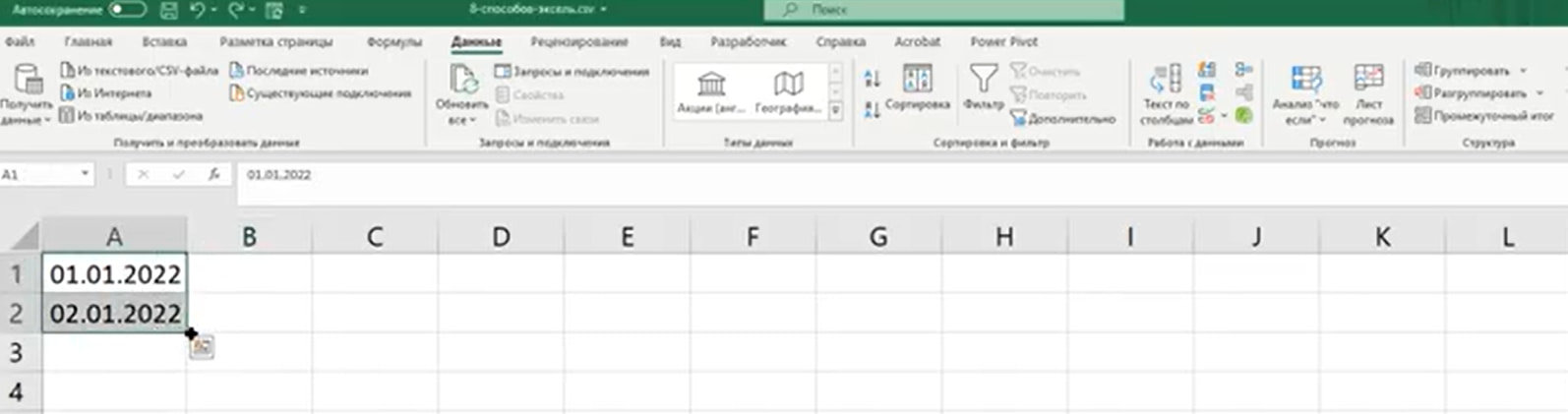The height and width of the screenshot is (414, 1568).
Task: Click the Filter (Фильтр) funnel icon
Action: 983,81
